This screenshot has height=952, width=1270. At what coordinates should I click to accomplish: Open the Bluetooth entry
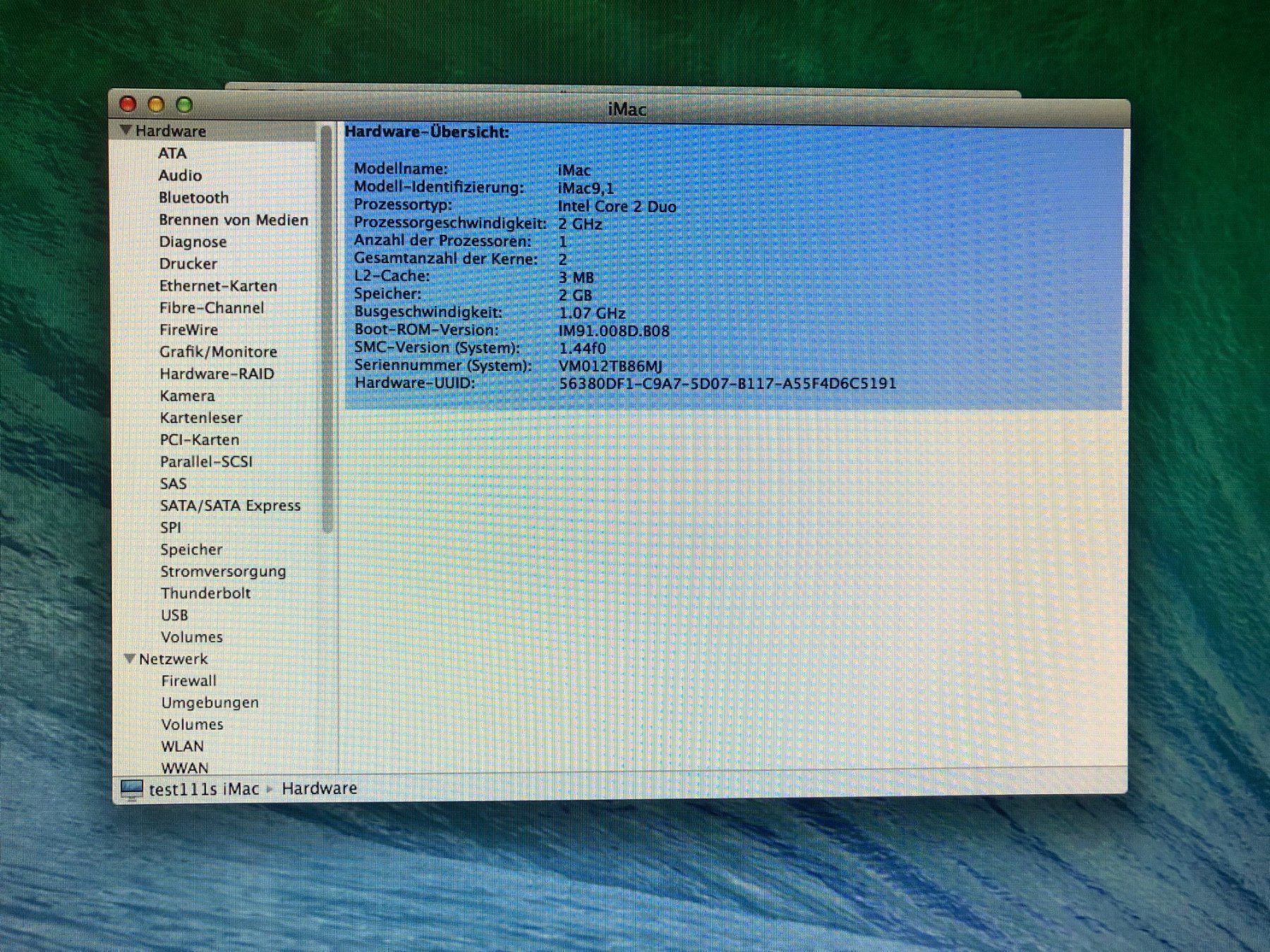193,197
